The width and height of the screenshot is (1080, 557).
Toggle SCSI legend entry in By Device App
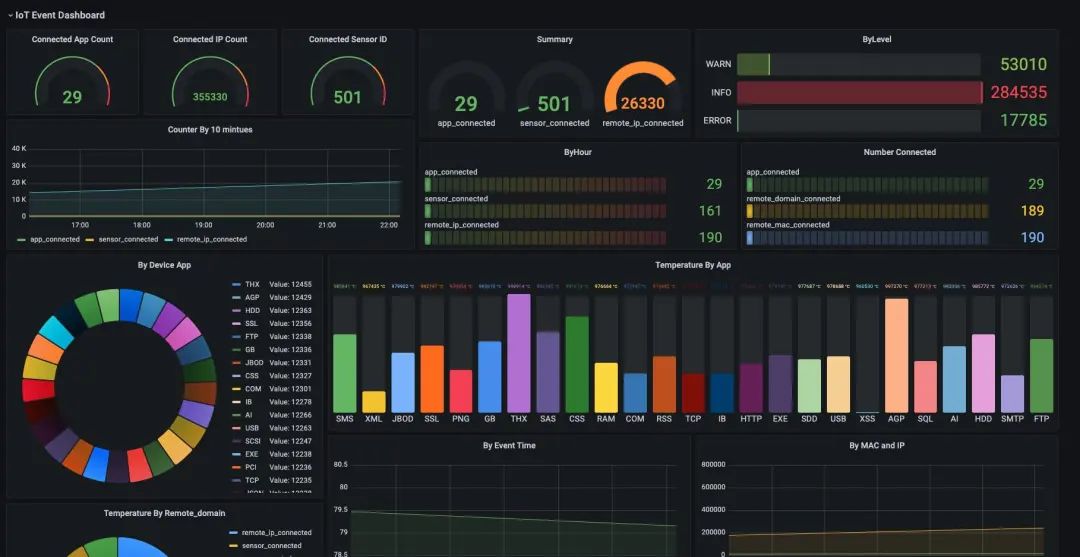pos(253,441)
